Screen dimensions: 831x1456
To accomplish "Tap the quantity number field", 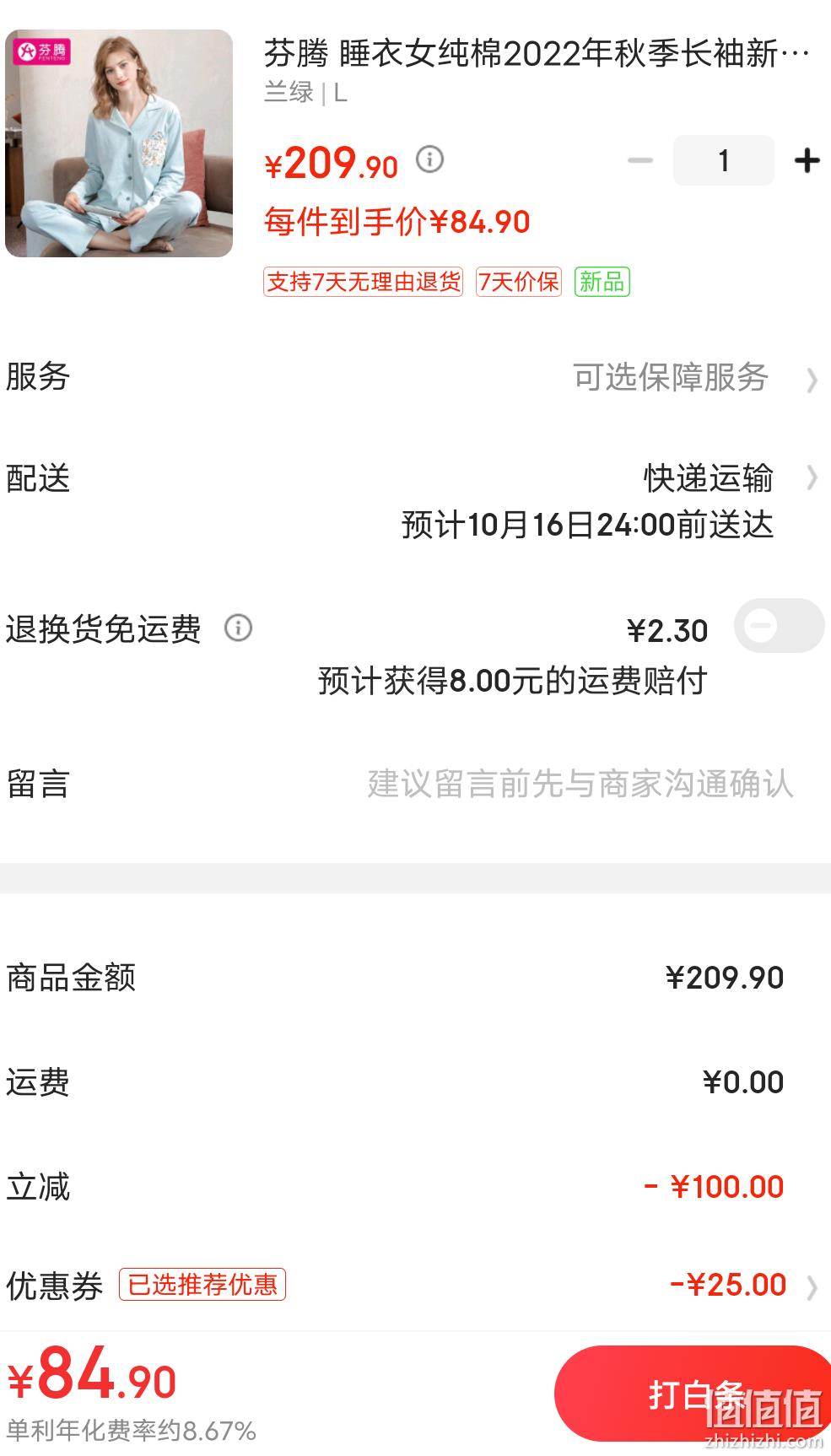I will coord(724,160).
